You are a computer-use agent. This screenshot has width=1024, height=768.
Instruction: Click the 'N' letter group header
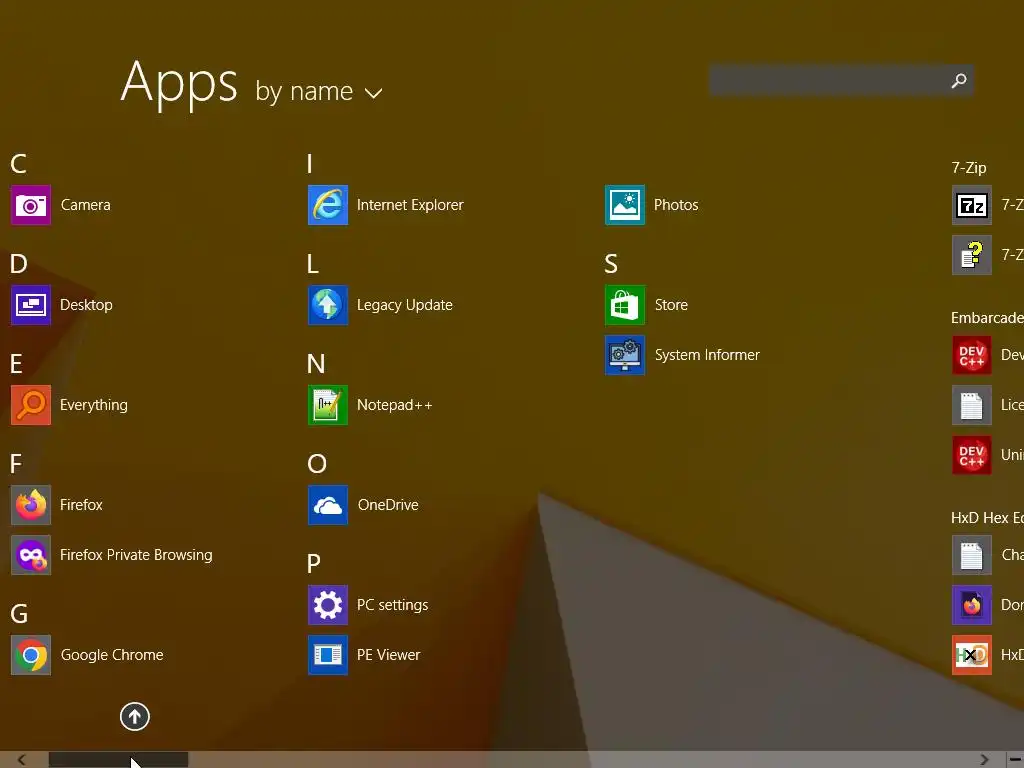click(x=316, y=364)
